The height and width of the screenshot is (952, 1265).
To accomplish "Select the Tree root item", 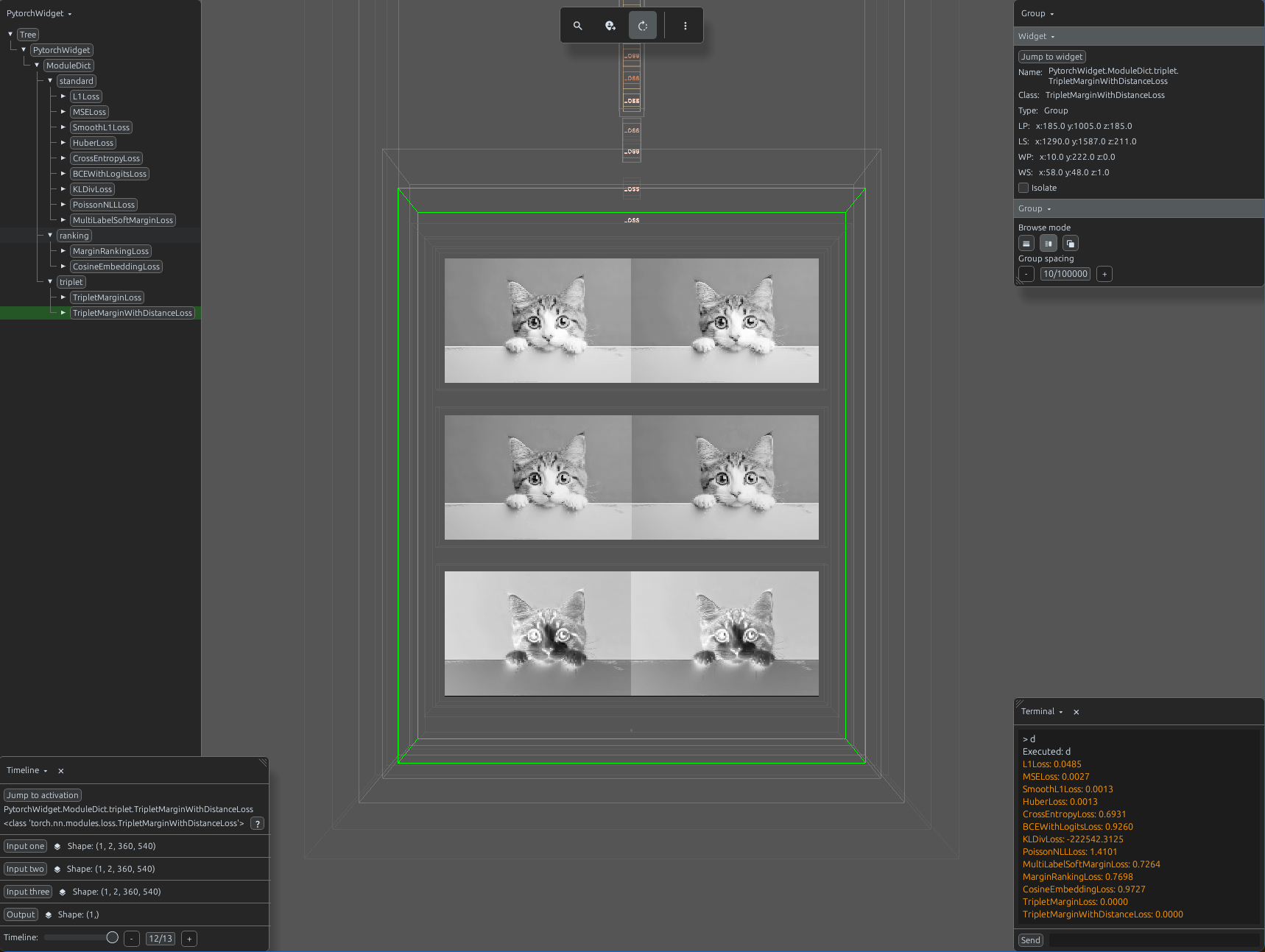I will coord(28,35).
